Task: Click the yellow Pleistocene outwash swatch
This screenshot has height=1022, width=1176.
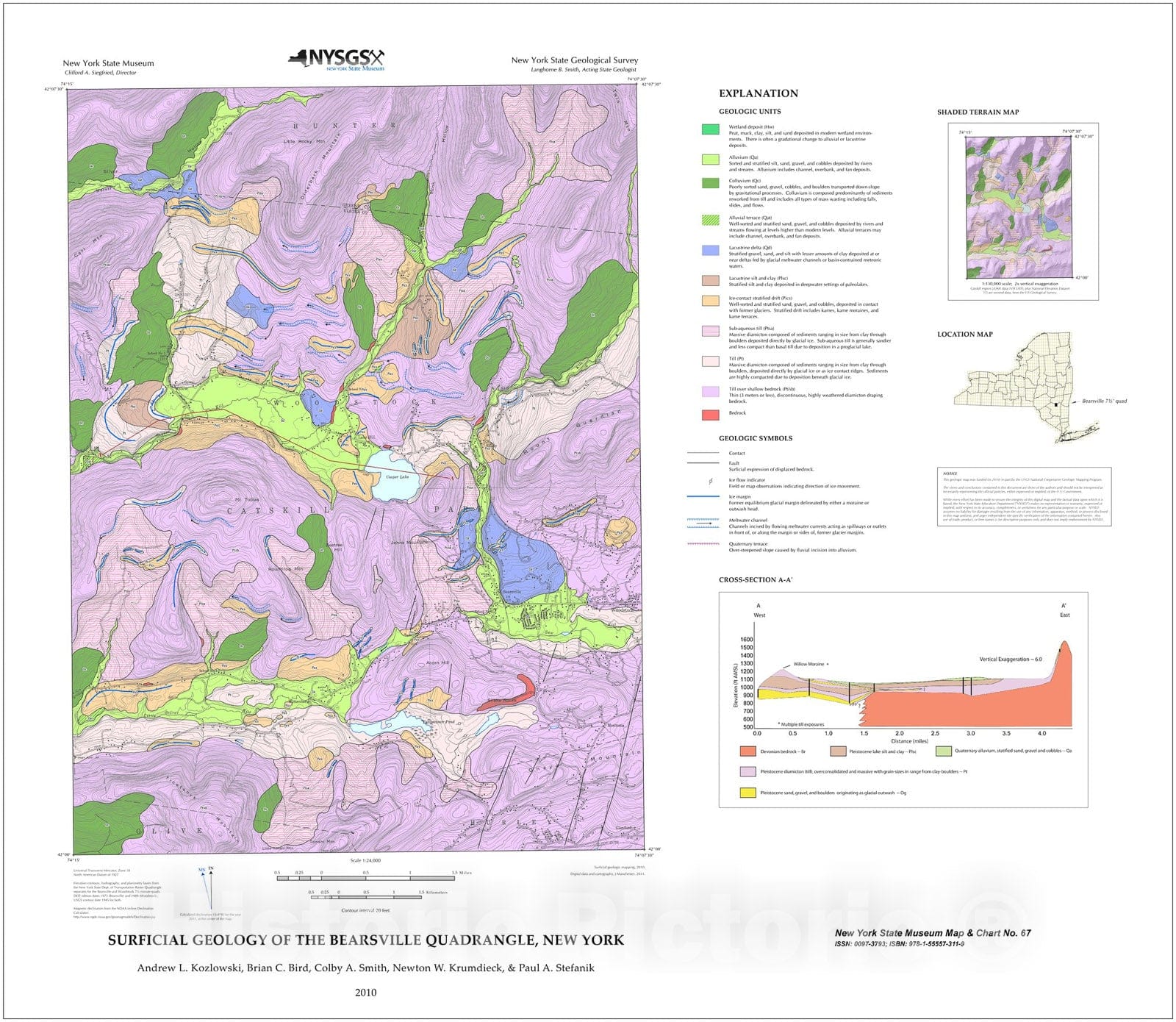Action: tap(747, 793)
